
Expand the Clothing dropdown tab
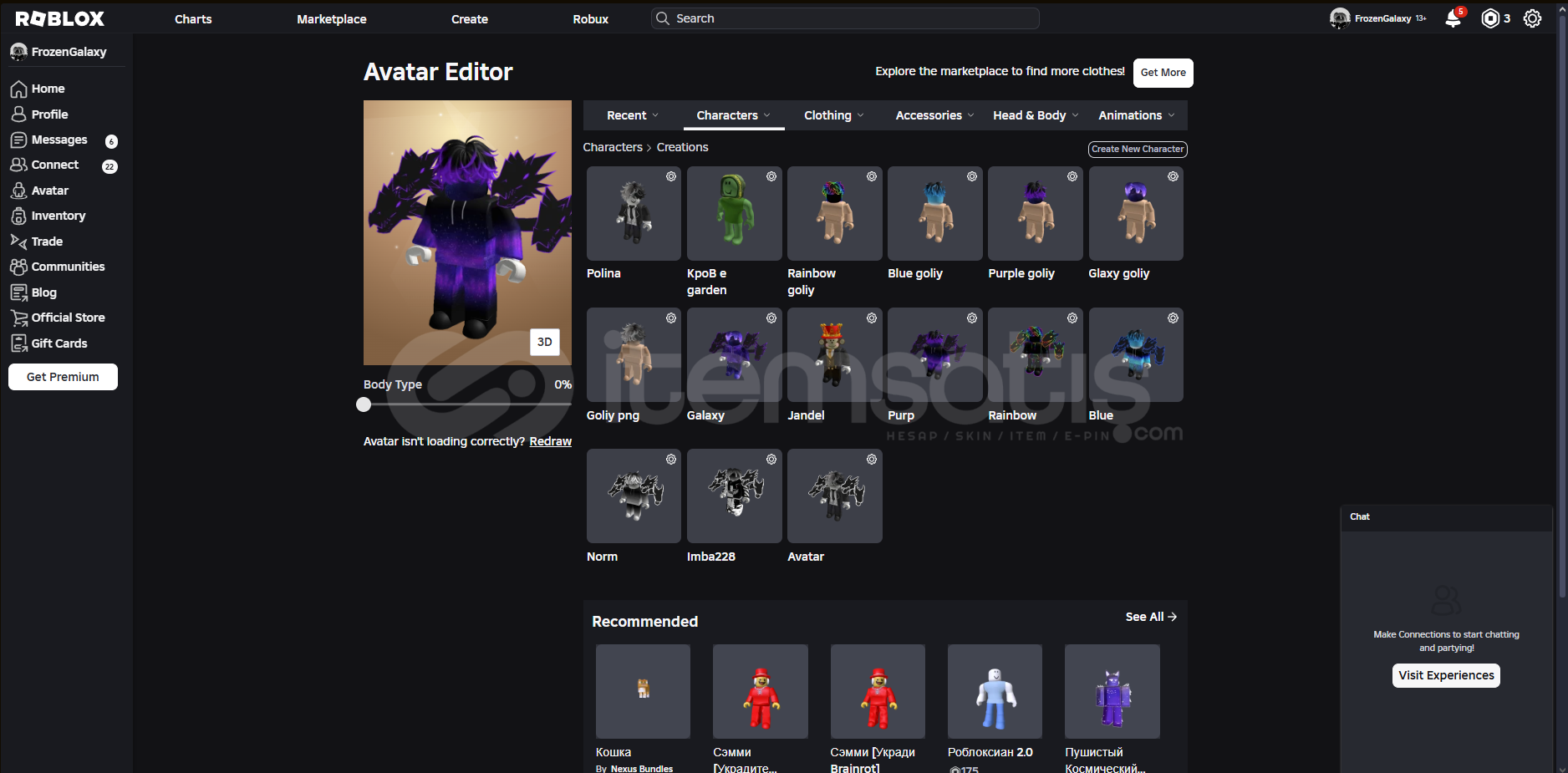tap(834, 115)
